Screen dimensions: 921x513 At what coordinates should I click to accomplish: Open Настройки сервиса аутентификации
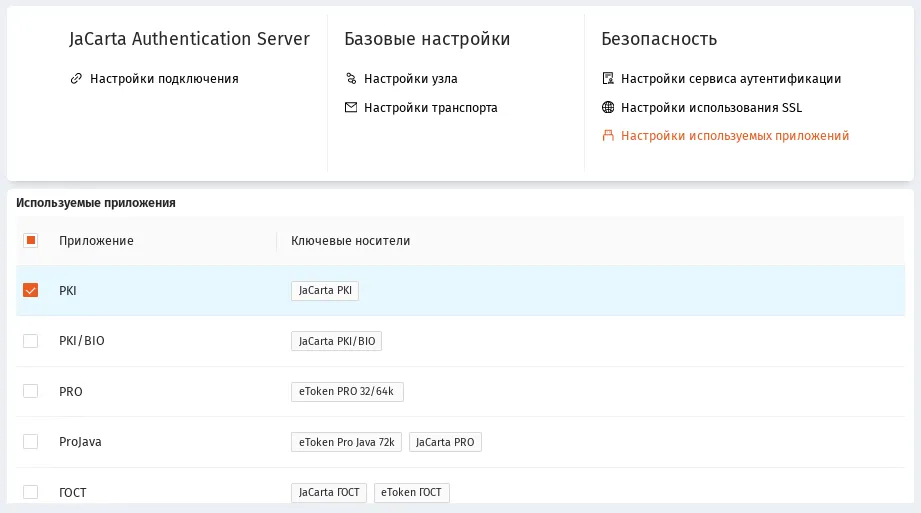731,79
